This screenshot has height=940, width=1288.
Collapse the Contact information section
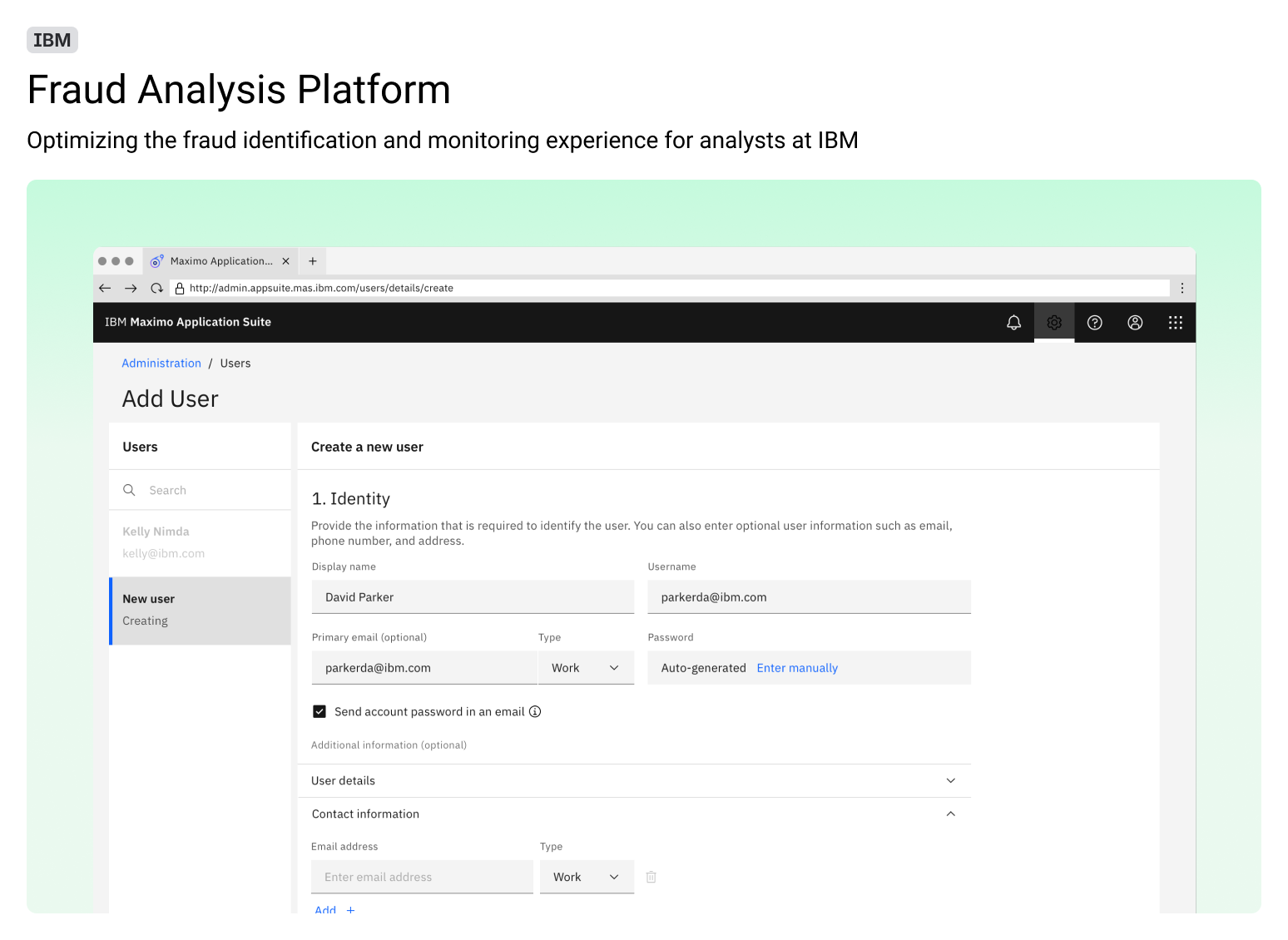coord(950,814)
